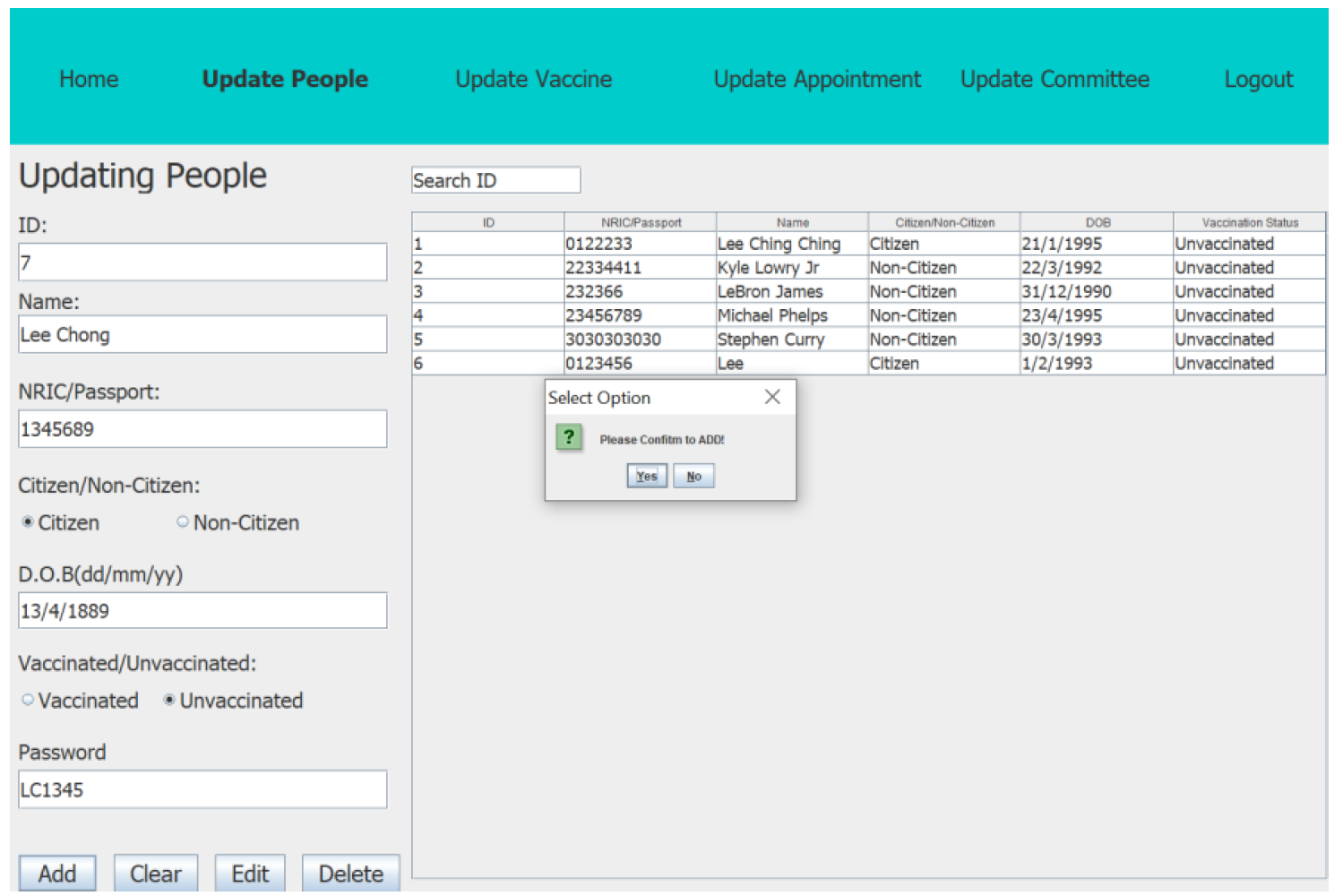Go to the Home page
Image resolution: width=1343 pixels, height=896 pixels.
pyautogui.click(x=89, y=79)
